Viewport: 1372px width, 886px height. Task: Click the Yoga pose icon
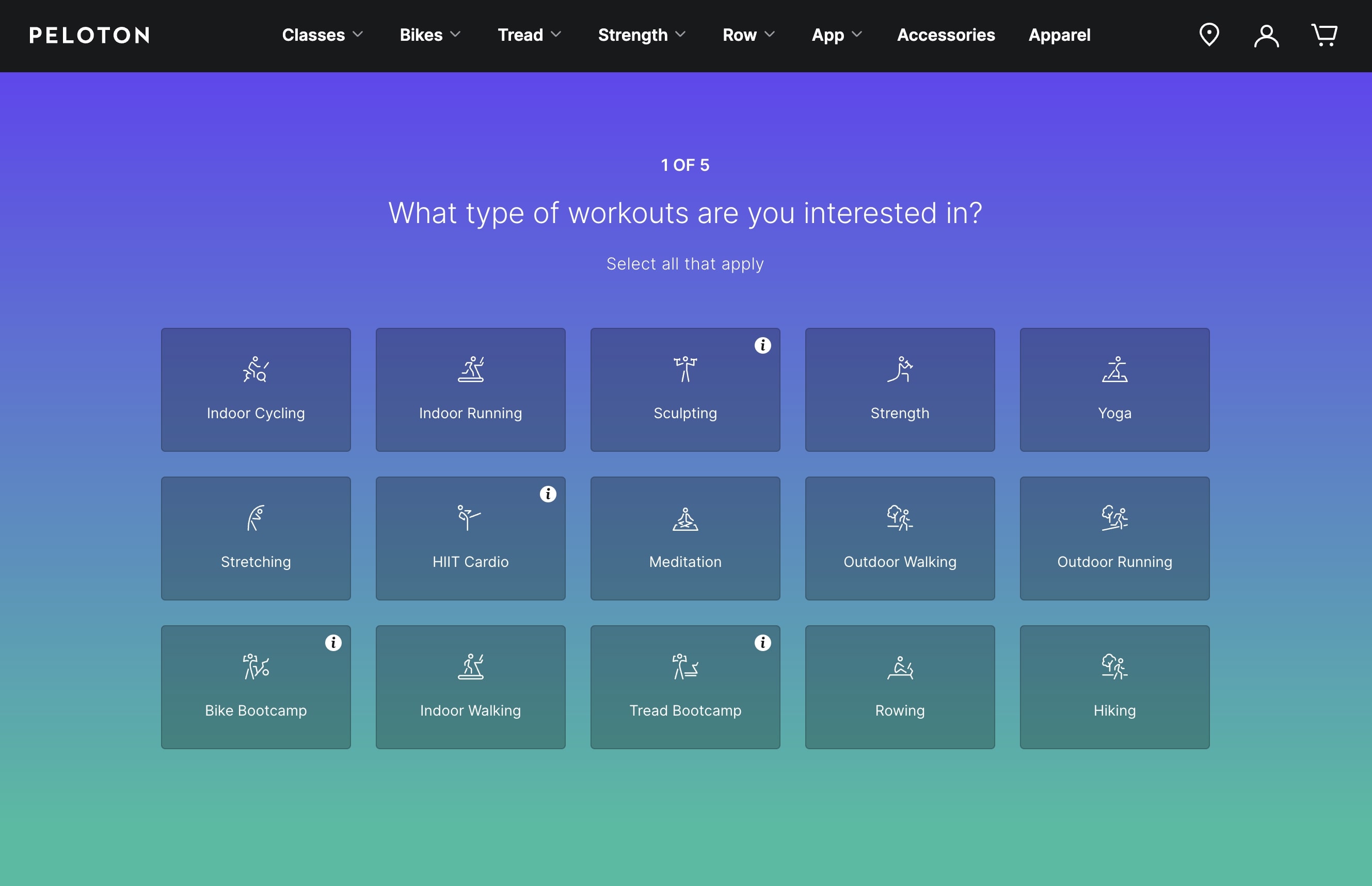tap(1114, 369)
